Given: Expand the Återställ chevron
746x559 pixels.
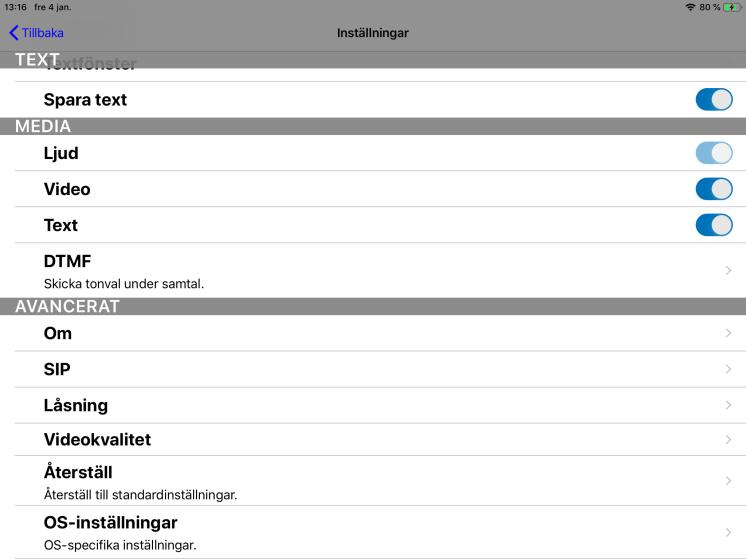Looking at the screenshot, I should [x=728, y=481].
